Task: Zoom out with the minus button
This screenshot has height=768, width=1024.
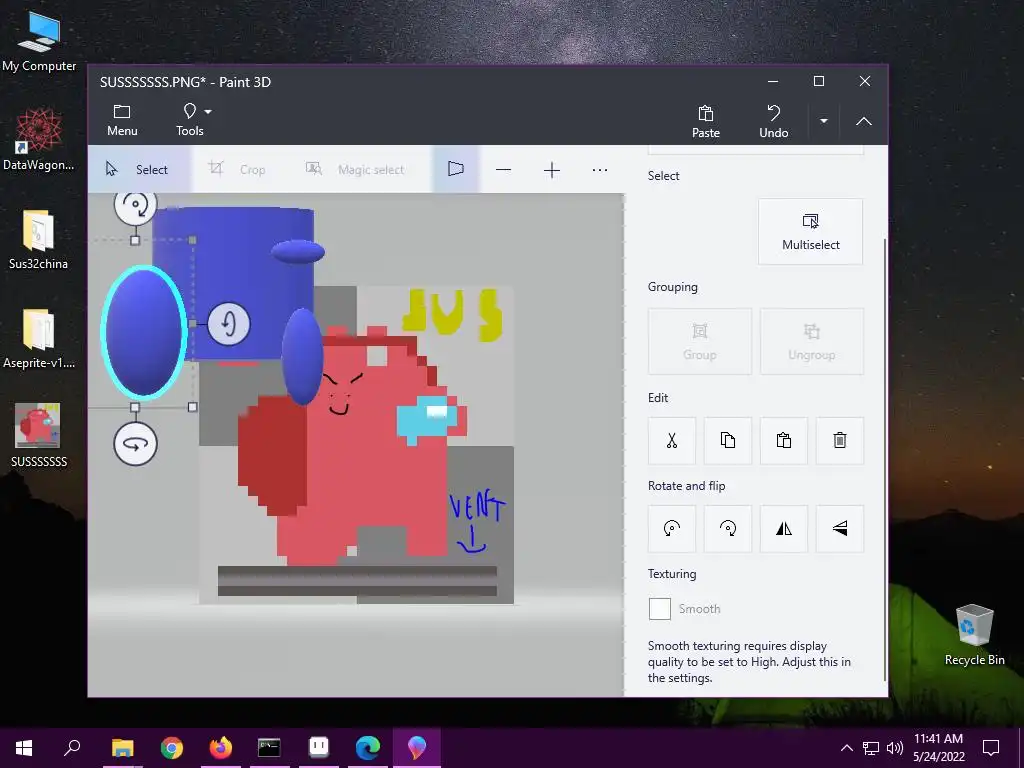Action: (503, 170)
